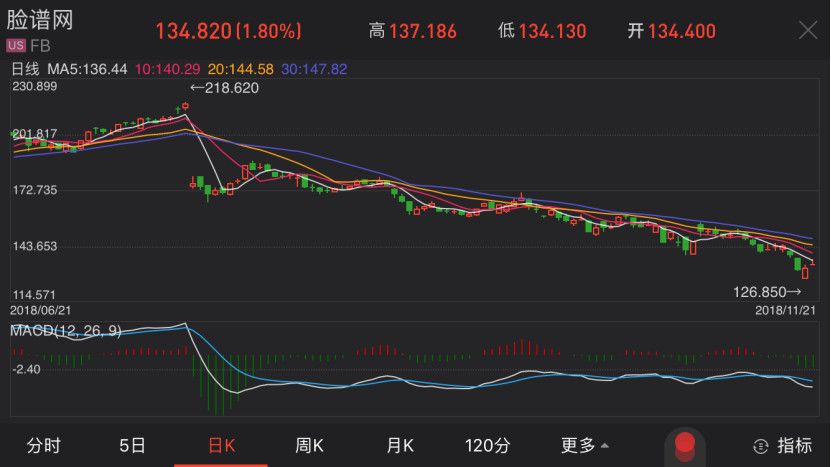The height and width of the screenshot is (467, 831).
Task: Select the 5日 tab
Action: click(x=132, y=445)
